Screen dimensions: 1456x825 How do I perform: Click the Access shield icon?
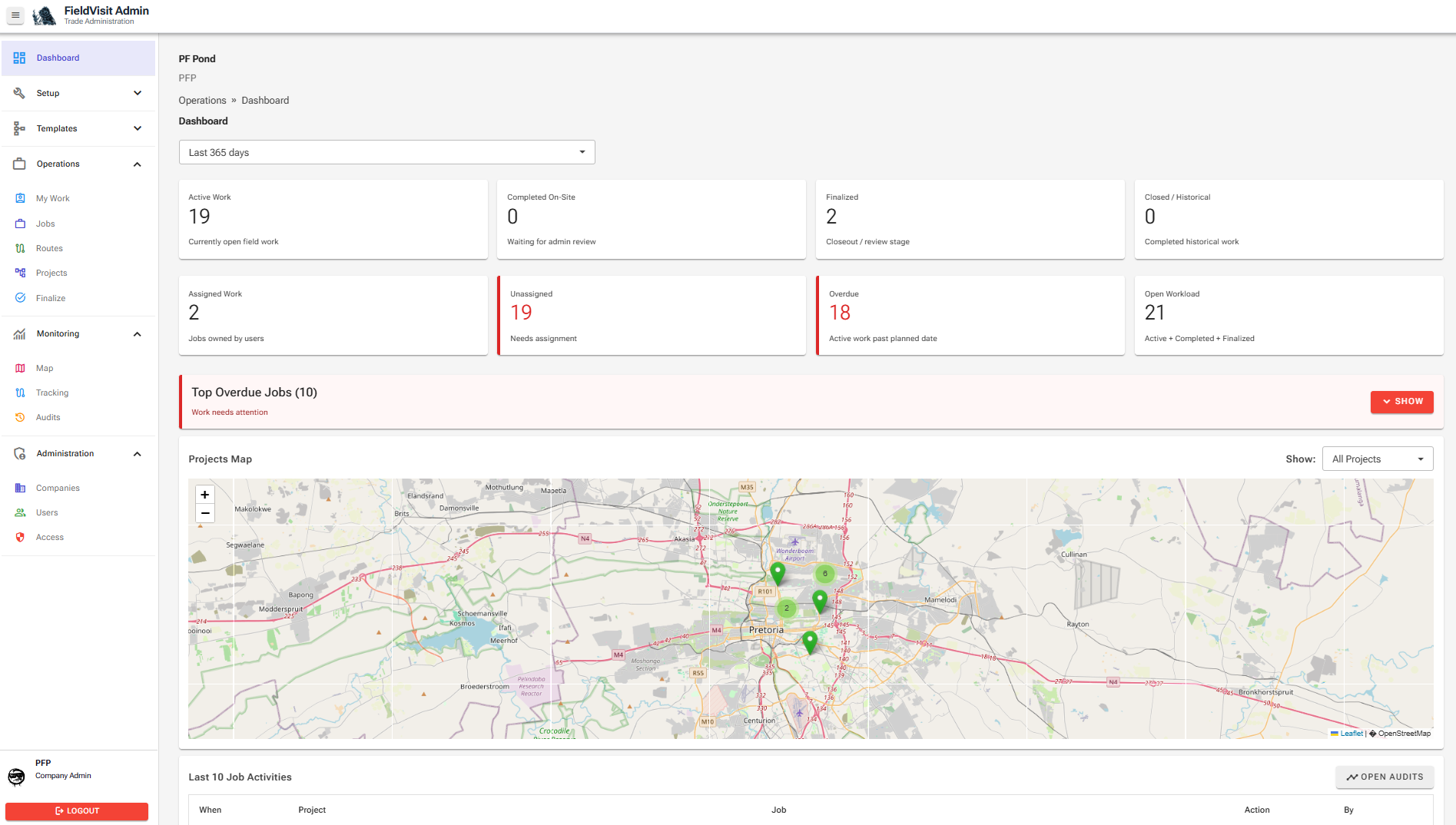20,537
